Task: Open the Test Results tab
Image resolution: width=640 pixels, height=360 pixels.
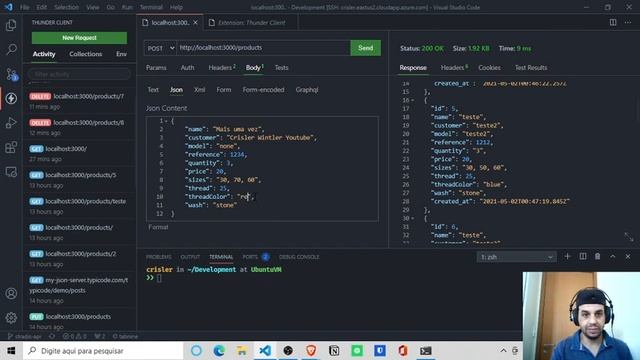Action: pos(531,68)
